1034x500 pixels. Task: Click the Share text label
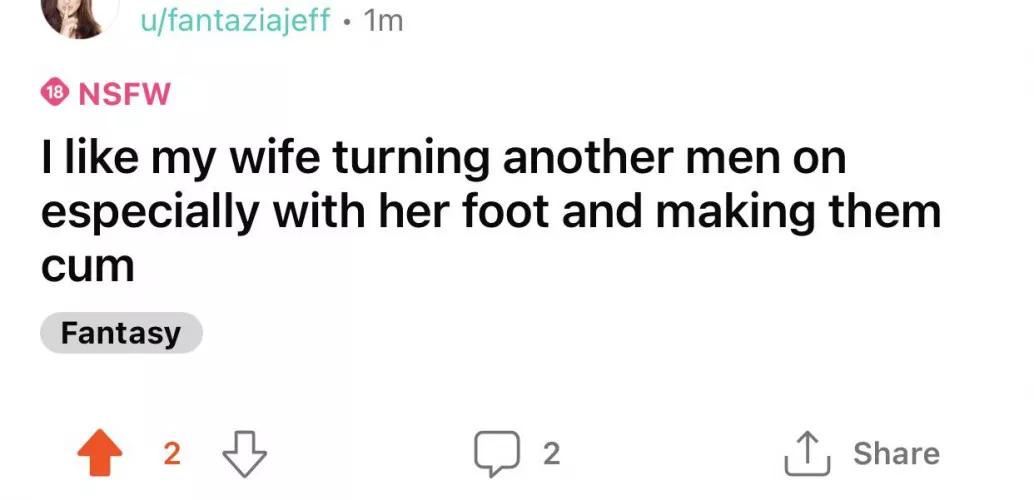(x=896, y=454)
